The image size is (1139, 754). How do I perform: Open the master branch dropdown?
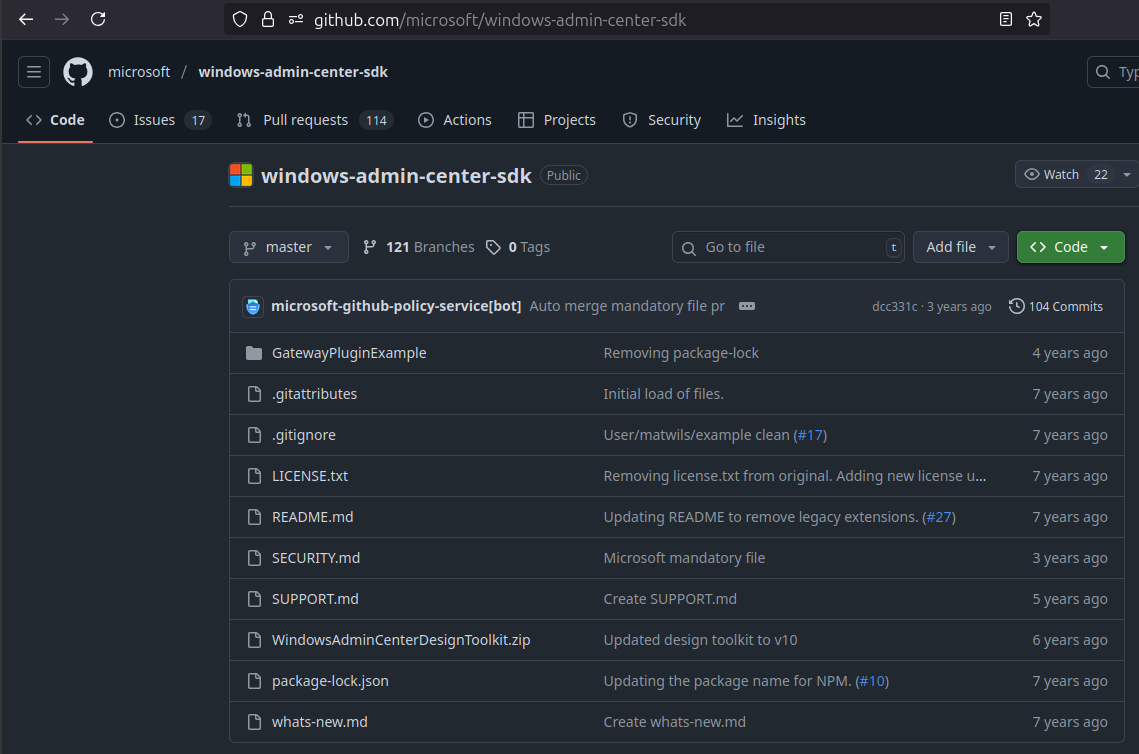point(288,248)
